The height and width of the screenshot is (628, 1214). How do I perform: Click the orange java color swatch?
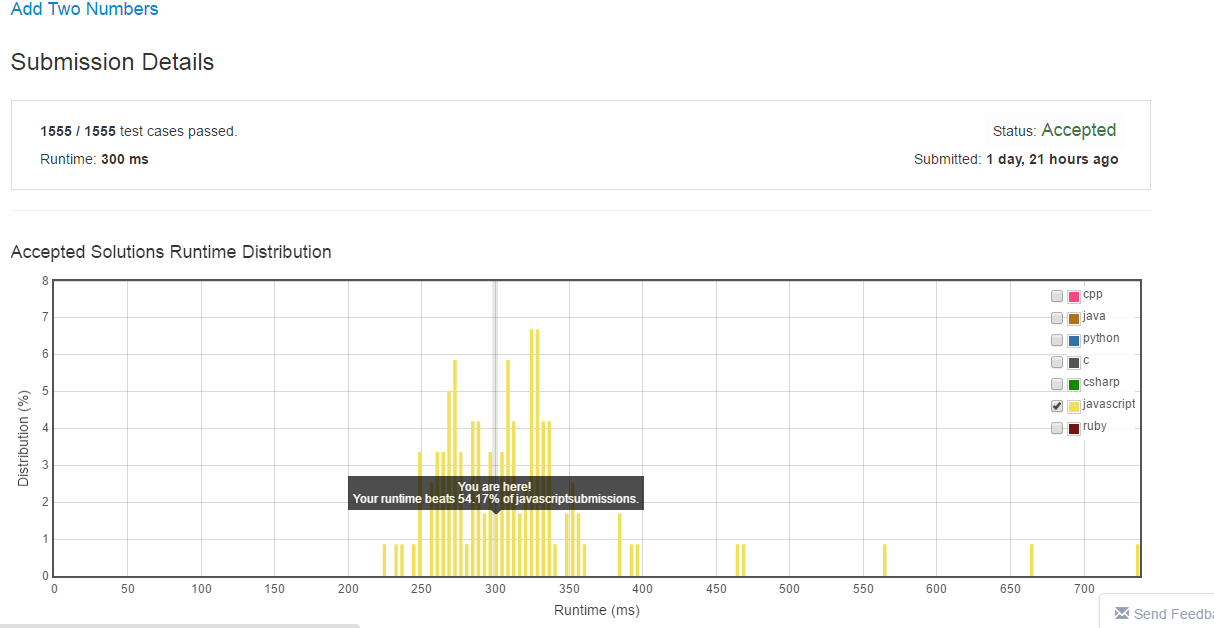[x=1074, y=319]
